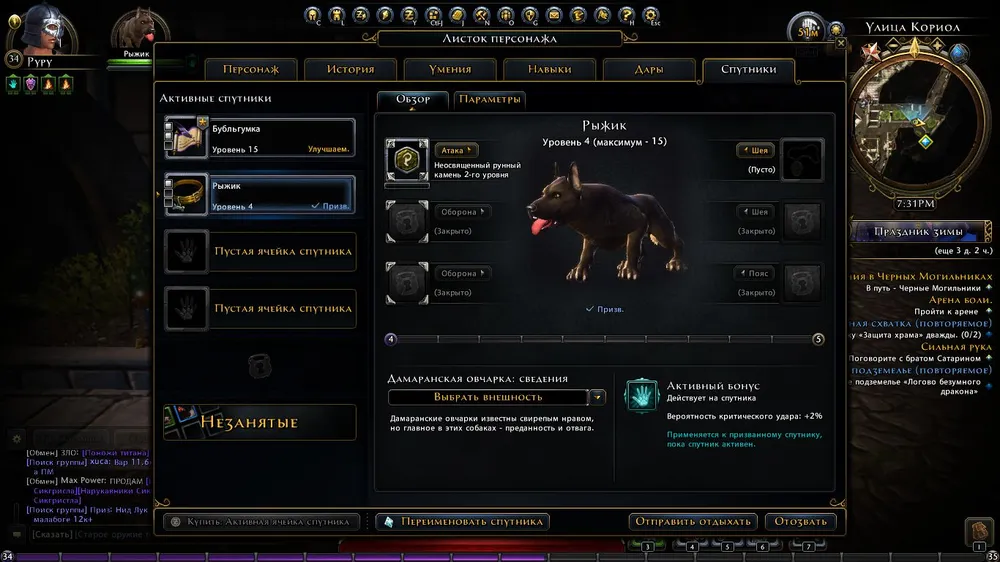Expand the Выбрать внешность dropdown arrow
1000x562 pixels.
pyautogui.click(x=598, y=397)
